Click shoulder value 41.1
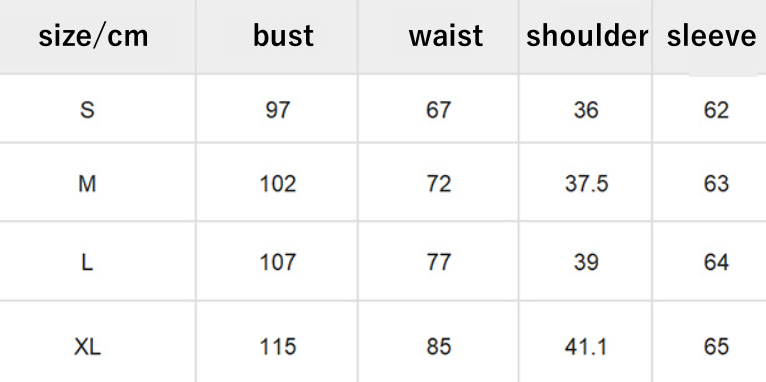Viewport: 766px width, 382px height. (x=586, y=347)
